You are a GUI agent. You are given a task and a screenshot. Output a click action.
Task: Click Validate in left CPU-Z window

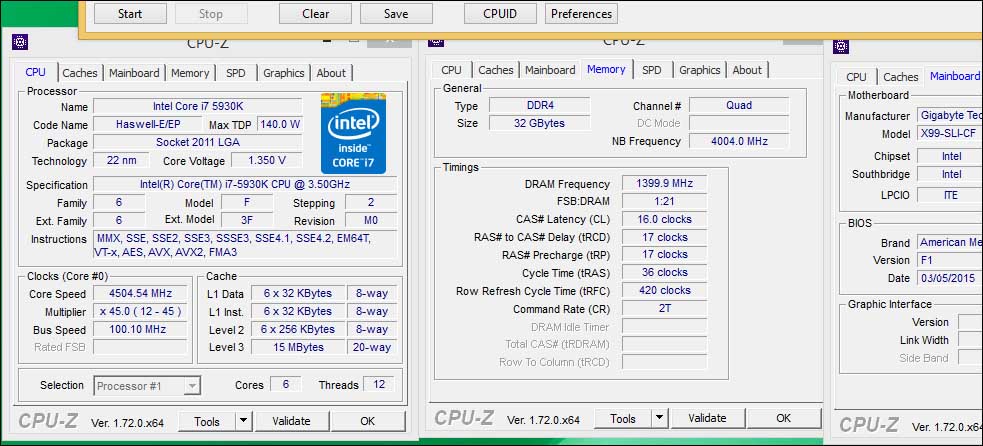[x=292, y=421]
